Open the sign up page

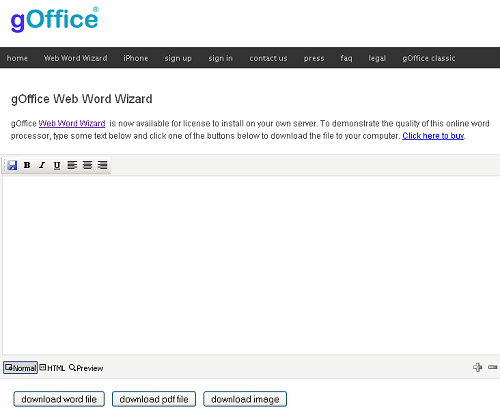(x=178, y=58)
